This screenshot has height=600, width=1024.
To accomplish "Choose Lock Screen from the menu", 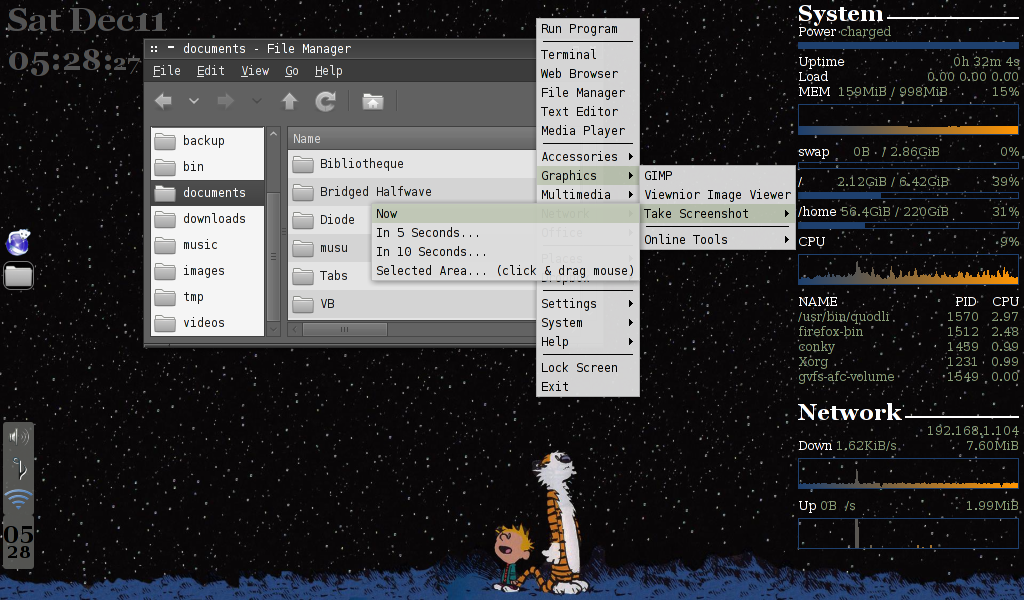I will coord(587,368).
